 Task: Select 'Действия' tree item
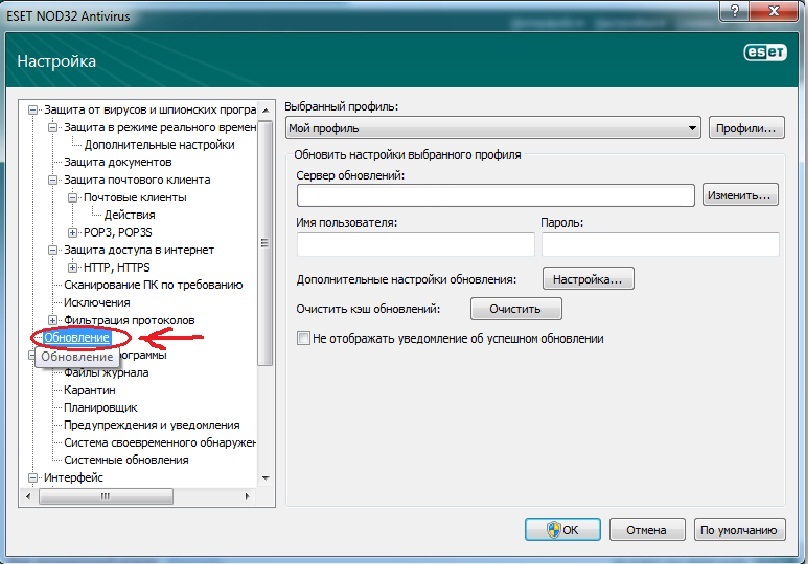point(130,215)
